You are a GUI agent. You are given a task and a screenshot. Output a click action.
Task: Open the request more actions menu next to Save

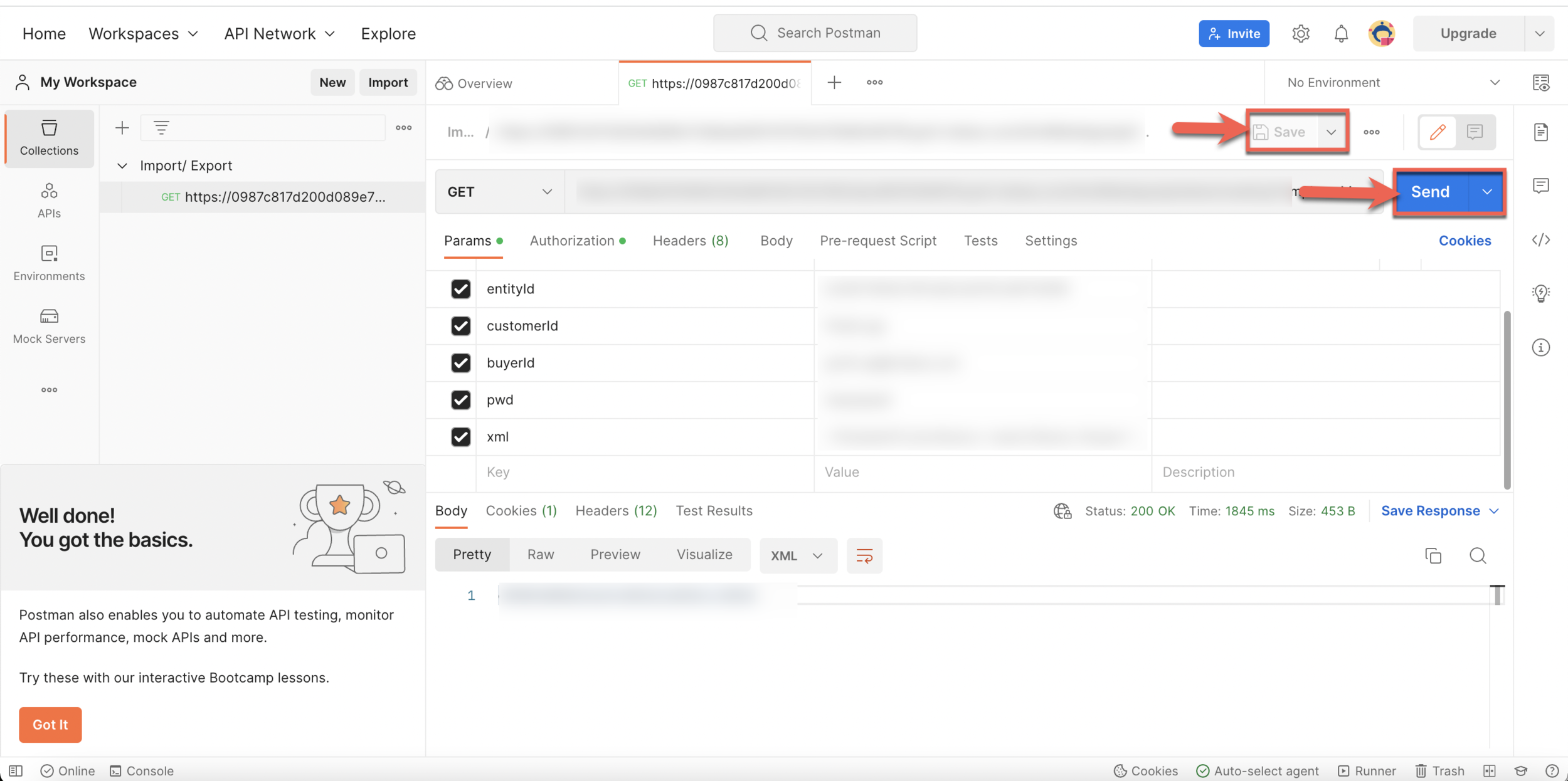[1372, 132]
